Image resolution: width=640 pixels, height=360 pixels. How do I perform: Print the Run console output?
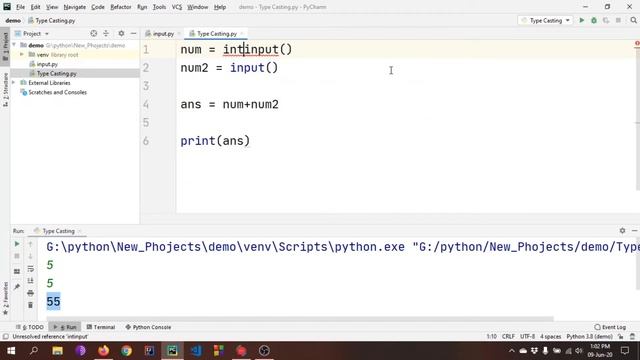pos(31,293)
